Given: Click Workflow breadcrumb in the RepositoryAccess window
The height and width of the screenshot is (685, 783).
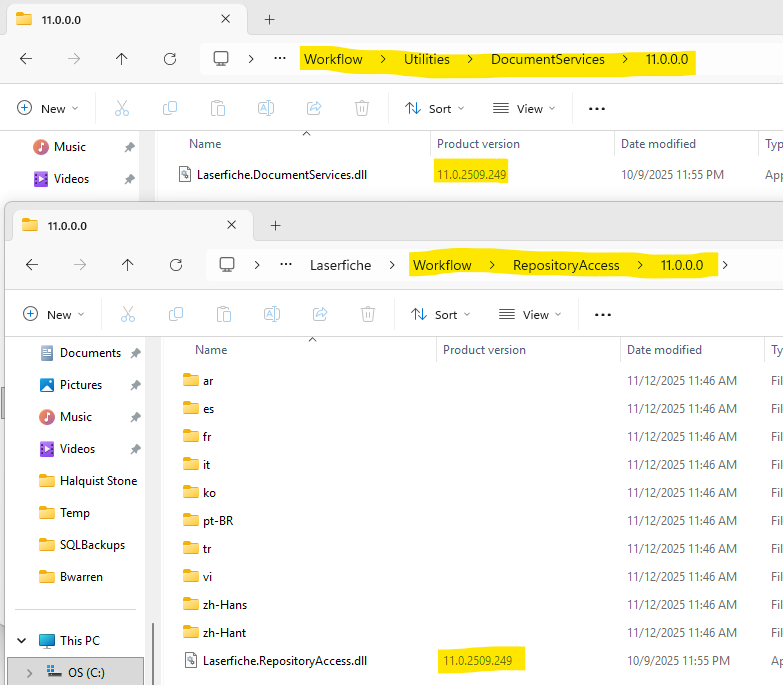Looking at the screenshot, I should tap(442, 265).
